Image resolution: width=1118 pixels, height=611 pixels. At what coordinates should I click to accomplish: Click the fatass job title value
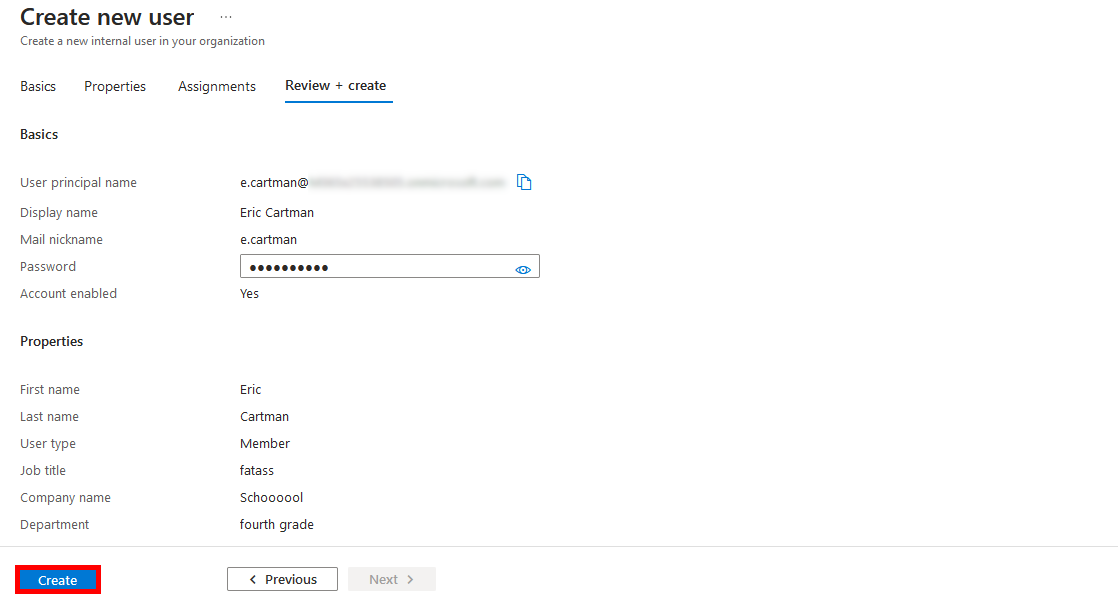[257, 470]
